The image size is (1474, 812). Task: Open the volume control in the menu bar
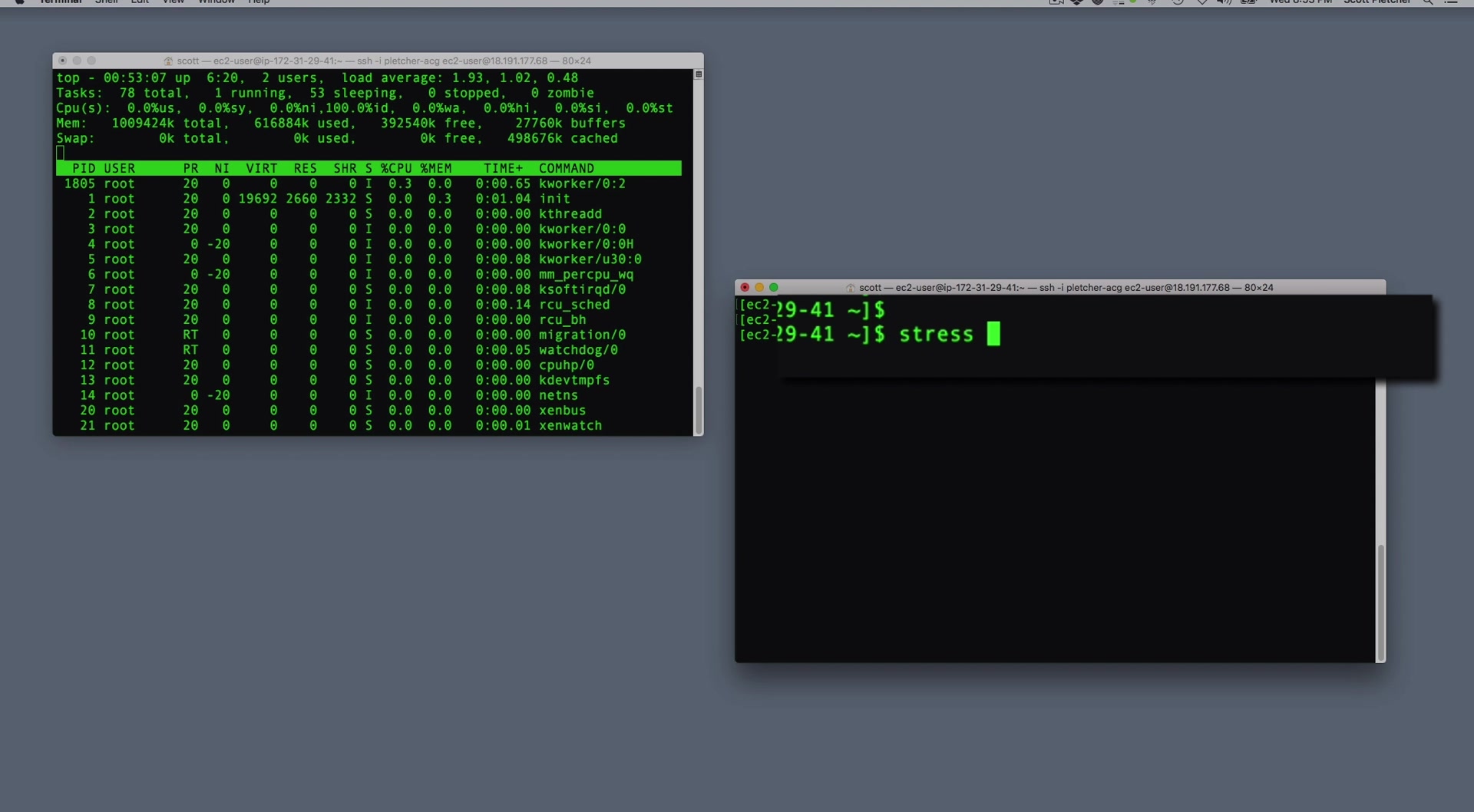(1224, 2)
